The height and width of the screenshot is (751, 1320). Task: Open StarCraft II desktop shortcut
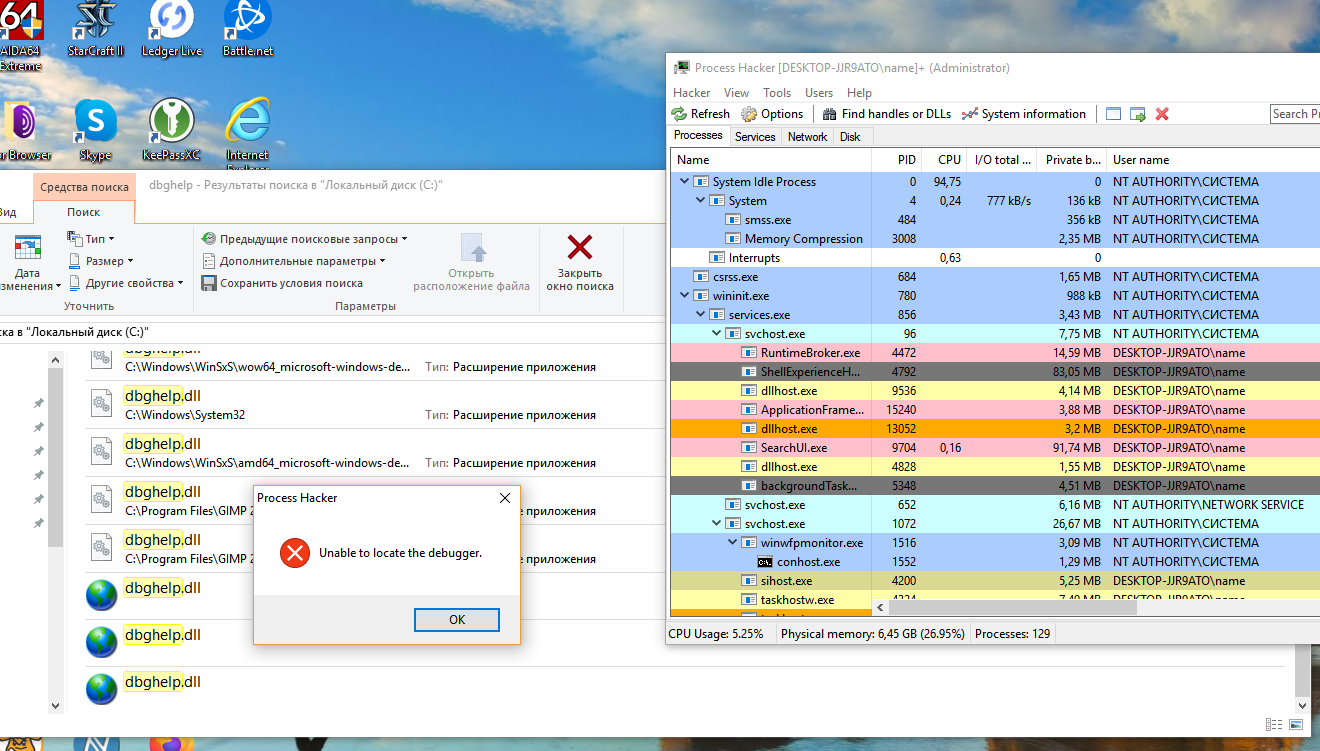coord(94,22)
